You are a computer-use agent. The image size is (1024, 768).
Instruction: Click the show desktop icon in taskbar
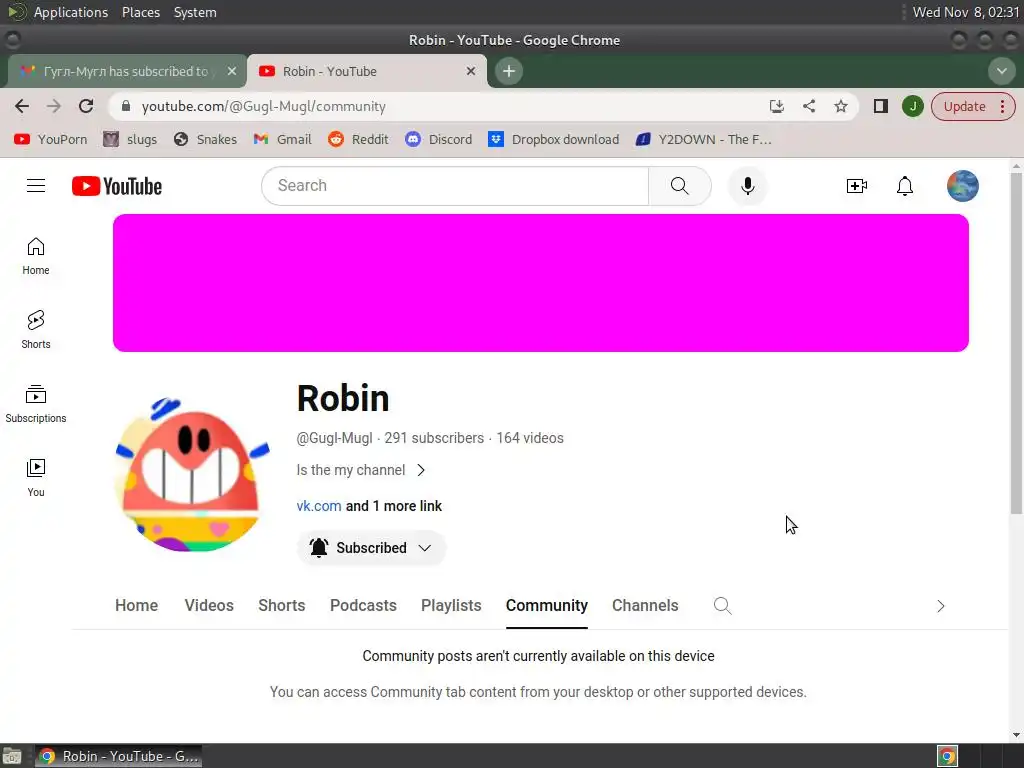12,756
